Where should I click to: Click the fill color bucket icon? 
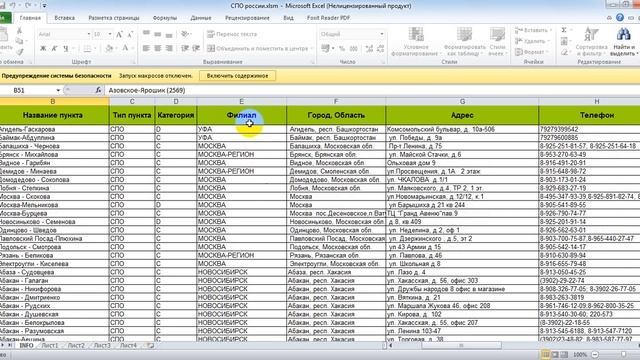tap(109, 49)
